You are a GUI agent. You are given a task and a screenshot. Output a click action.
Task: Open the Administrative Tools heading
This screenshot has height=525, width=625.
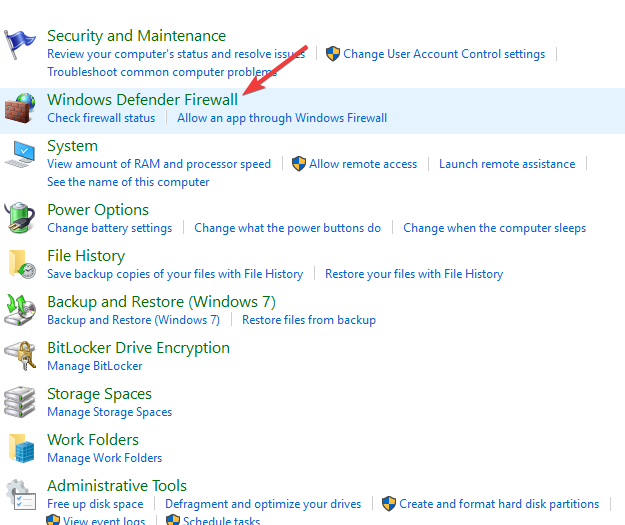(x=117, y=486)
